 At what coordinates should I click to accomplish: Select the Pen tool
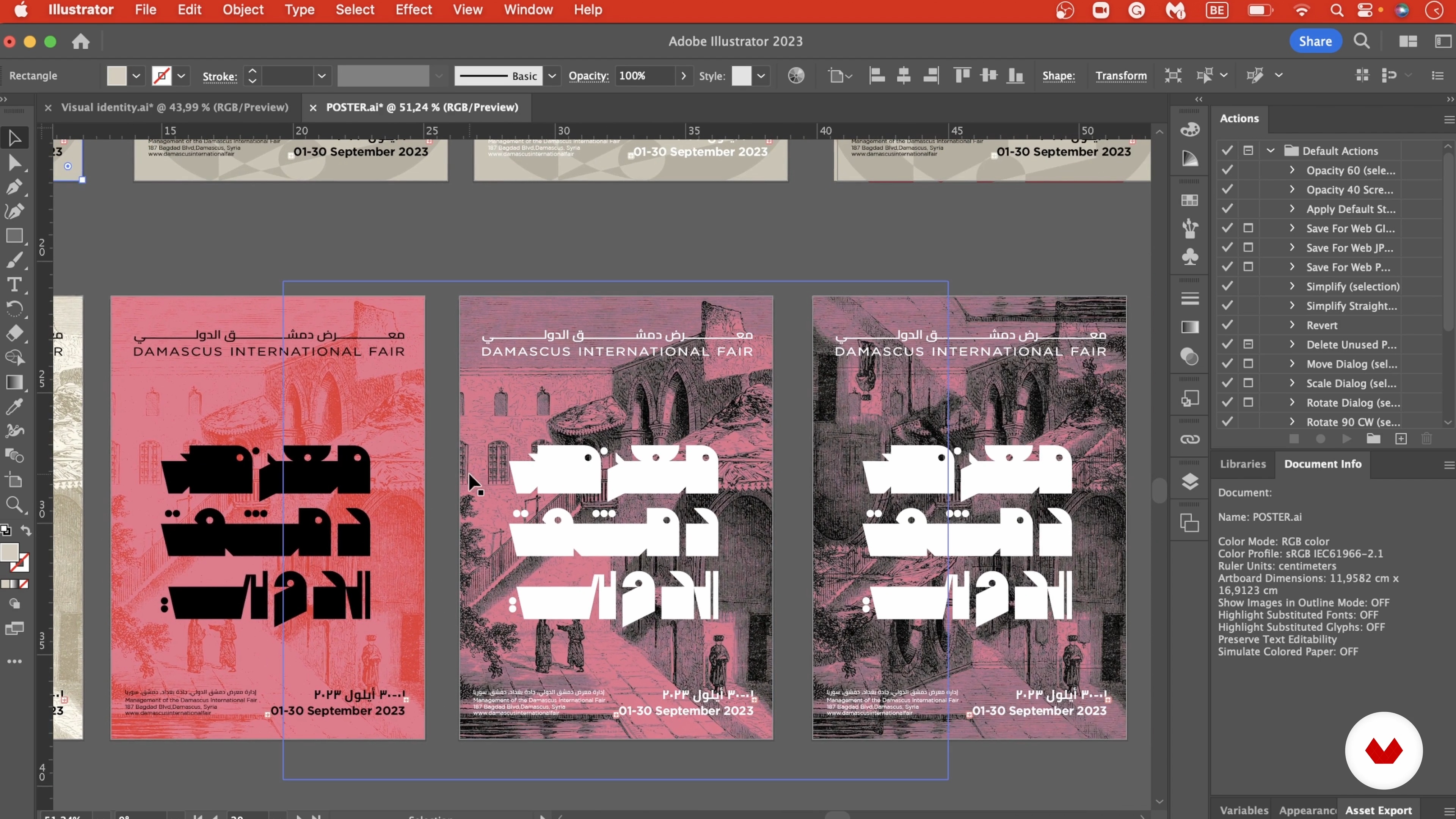point(15,187)
